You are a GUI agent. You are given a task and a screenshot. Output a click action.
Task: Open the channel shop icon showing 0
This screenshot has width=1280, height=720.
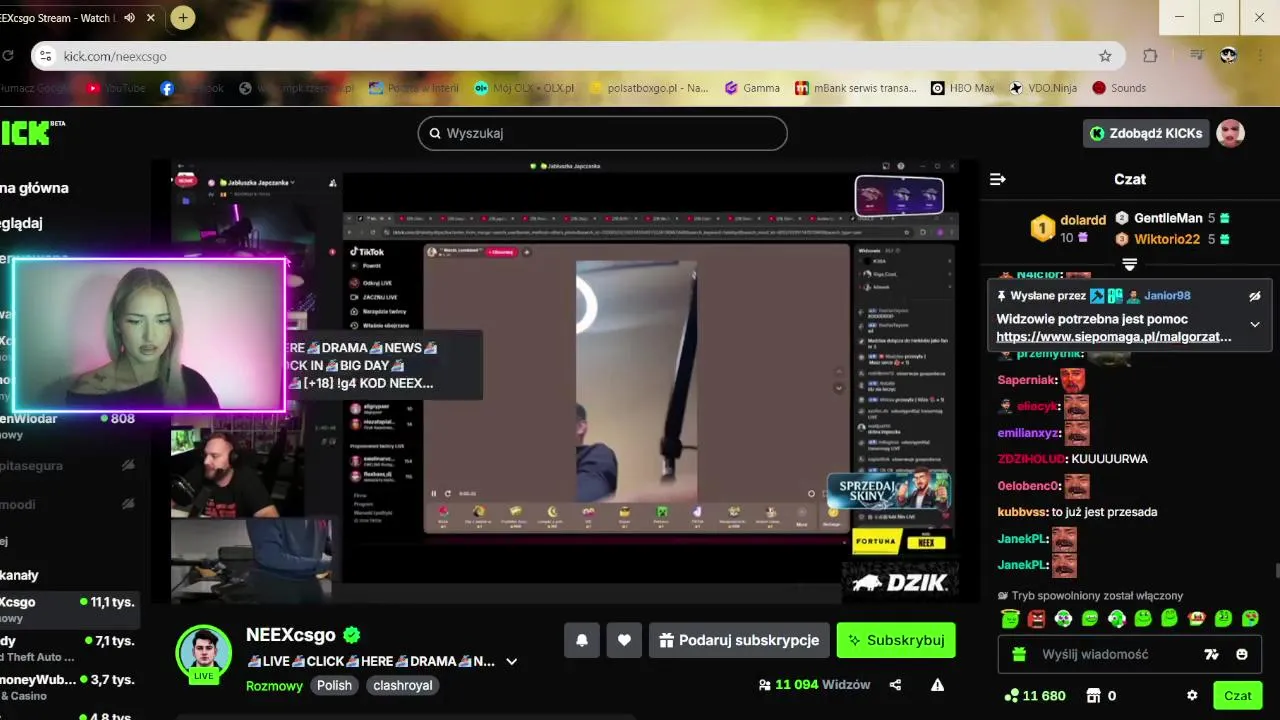[1101, 696]
